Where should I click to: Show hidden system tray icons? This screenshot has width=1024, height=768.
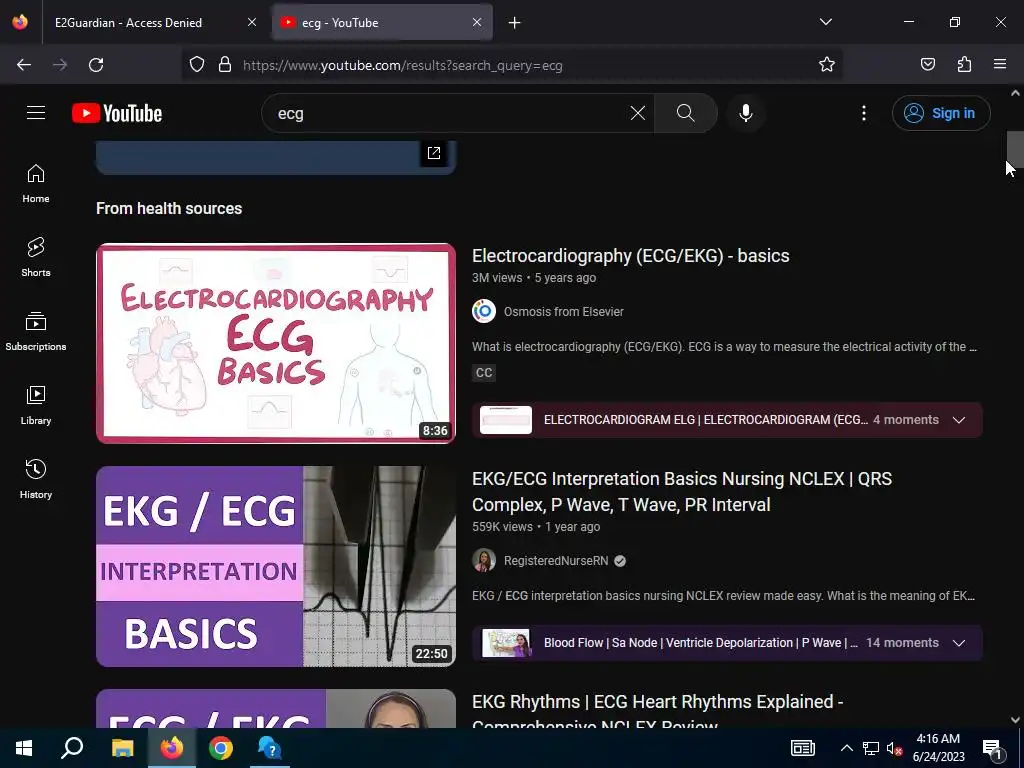tap(846, 748)
